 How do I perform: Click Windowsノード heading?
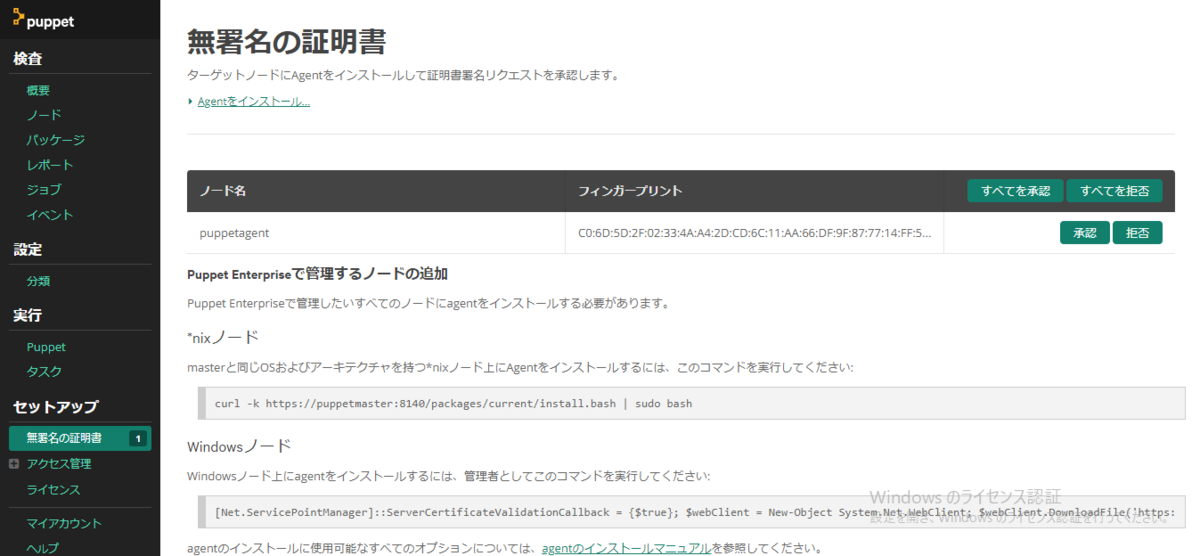point(238,446)
